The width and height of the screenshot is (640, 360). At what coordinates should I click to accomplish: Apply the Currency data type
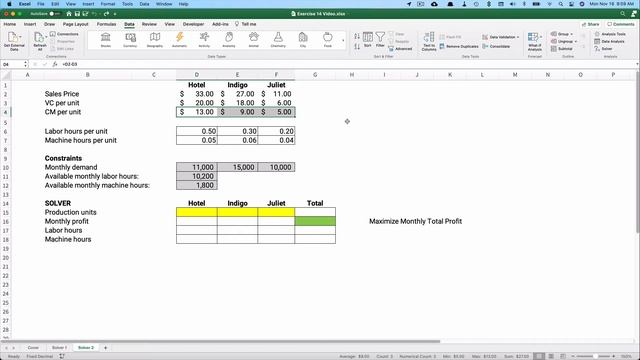click(130, 40)
